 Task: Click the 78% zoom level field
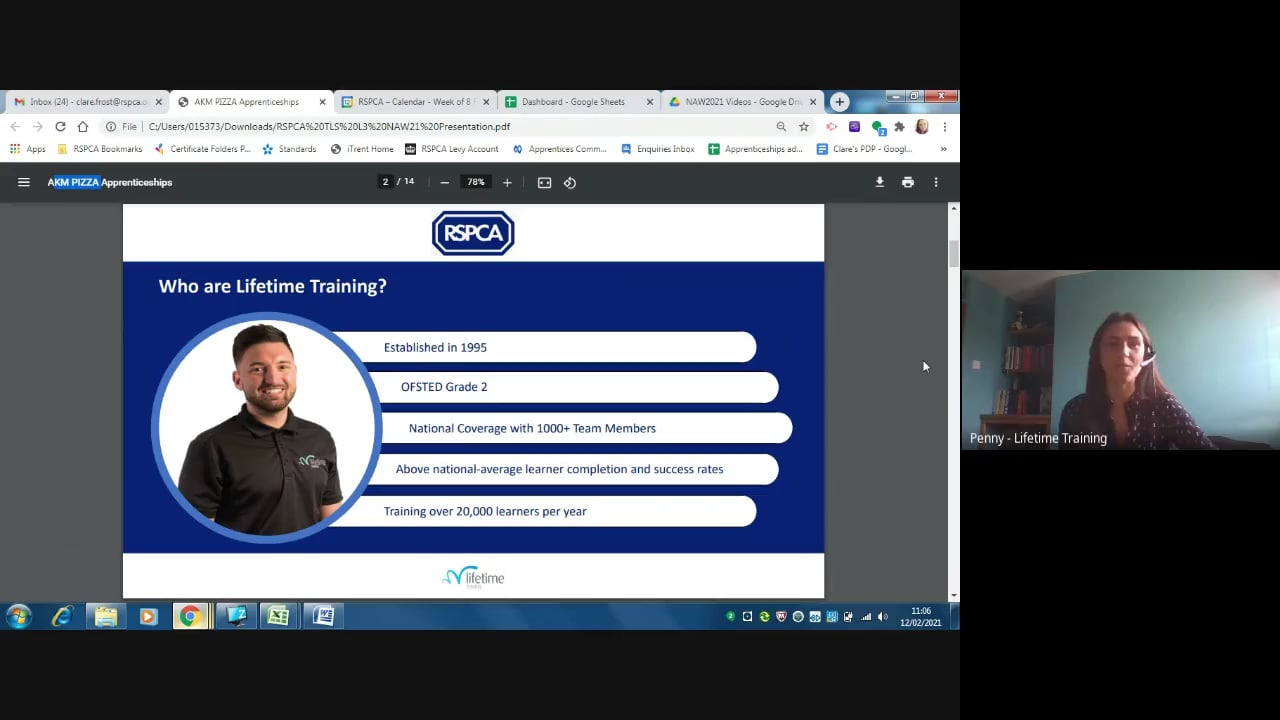tap(475, 182)
